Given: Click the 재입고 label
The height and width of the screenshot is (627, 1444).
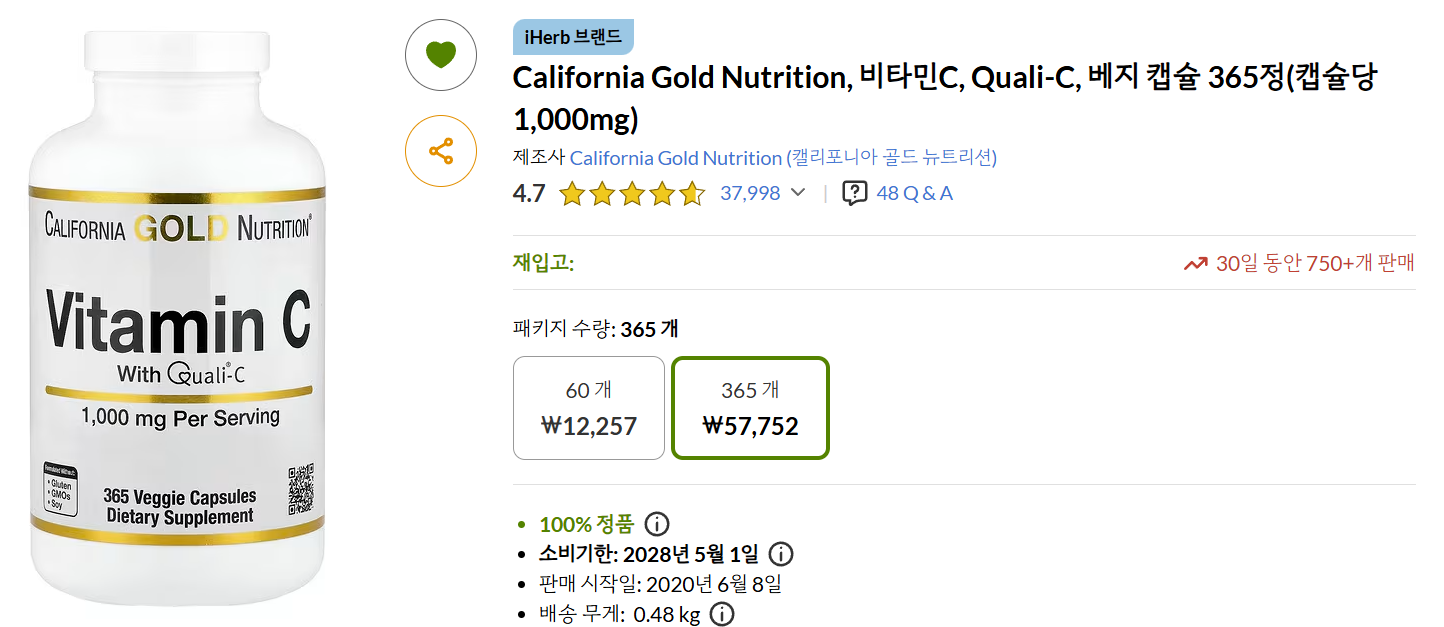Looking at the screenshot, I should pyautogui.click(x=543, y=263).
